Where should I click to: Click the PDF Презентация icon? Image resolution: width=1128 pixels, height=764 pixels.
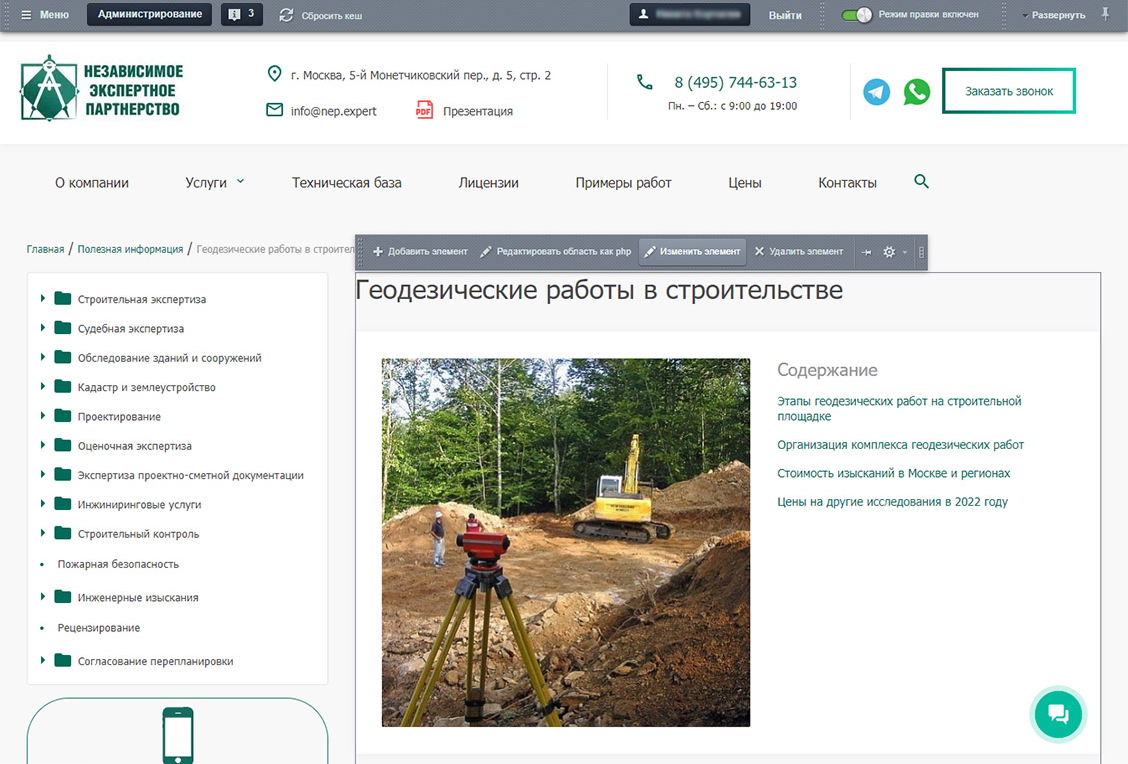(425, 110)
